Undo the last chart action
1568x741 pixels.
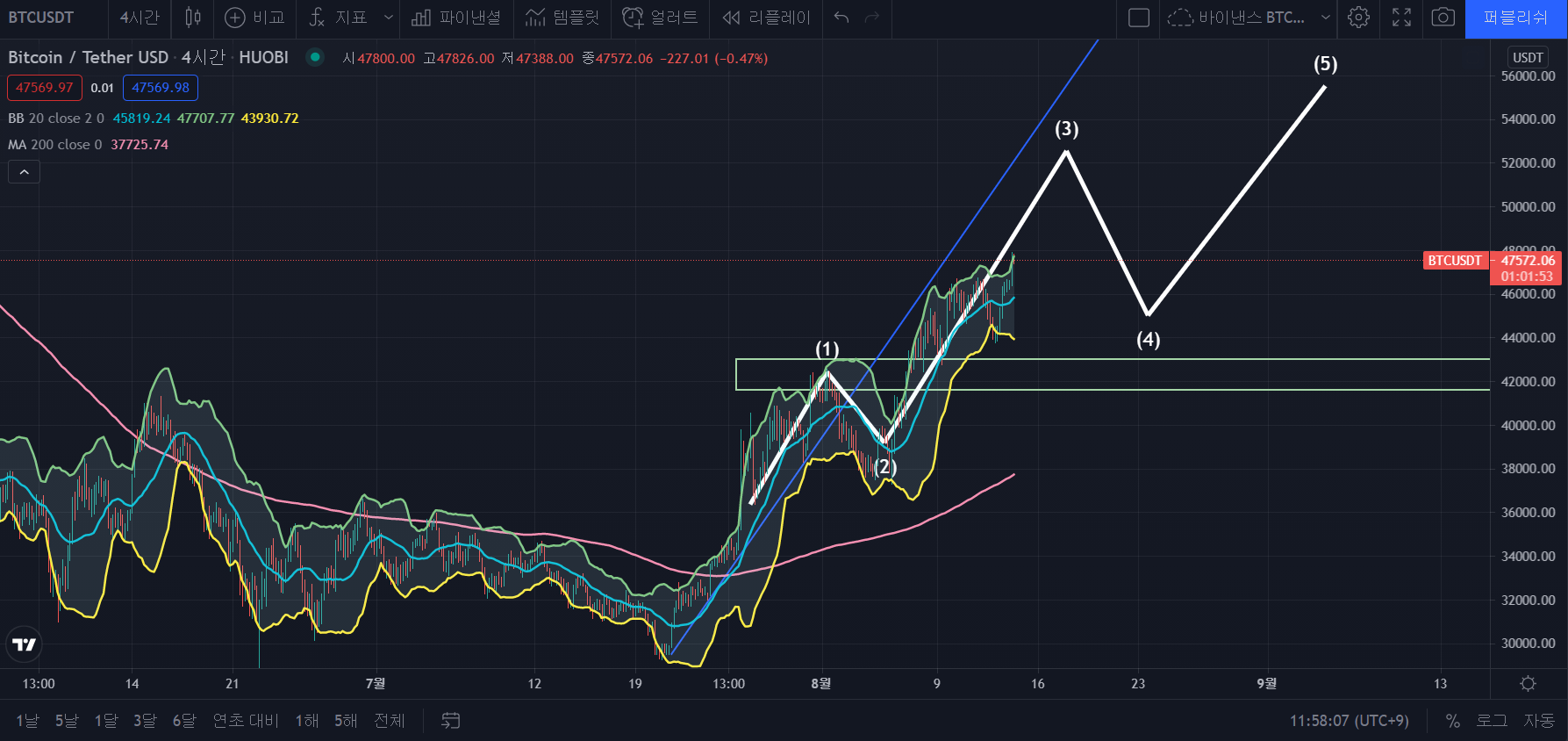(841, 18)
